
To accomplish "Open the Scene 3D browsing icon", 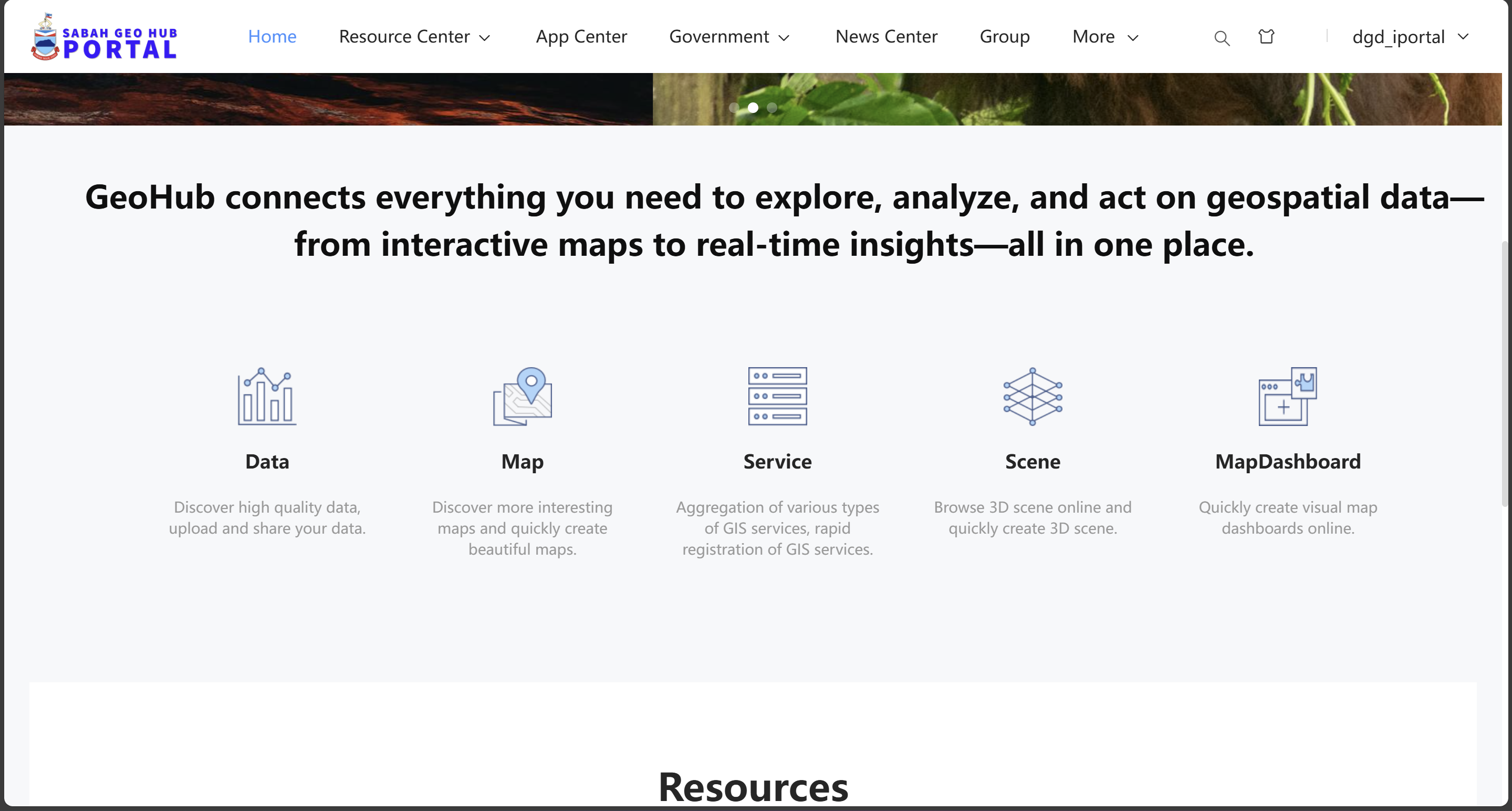I will point(1033,397).
